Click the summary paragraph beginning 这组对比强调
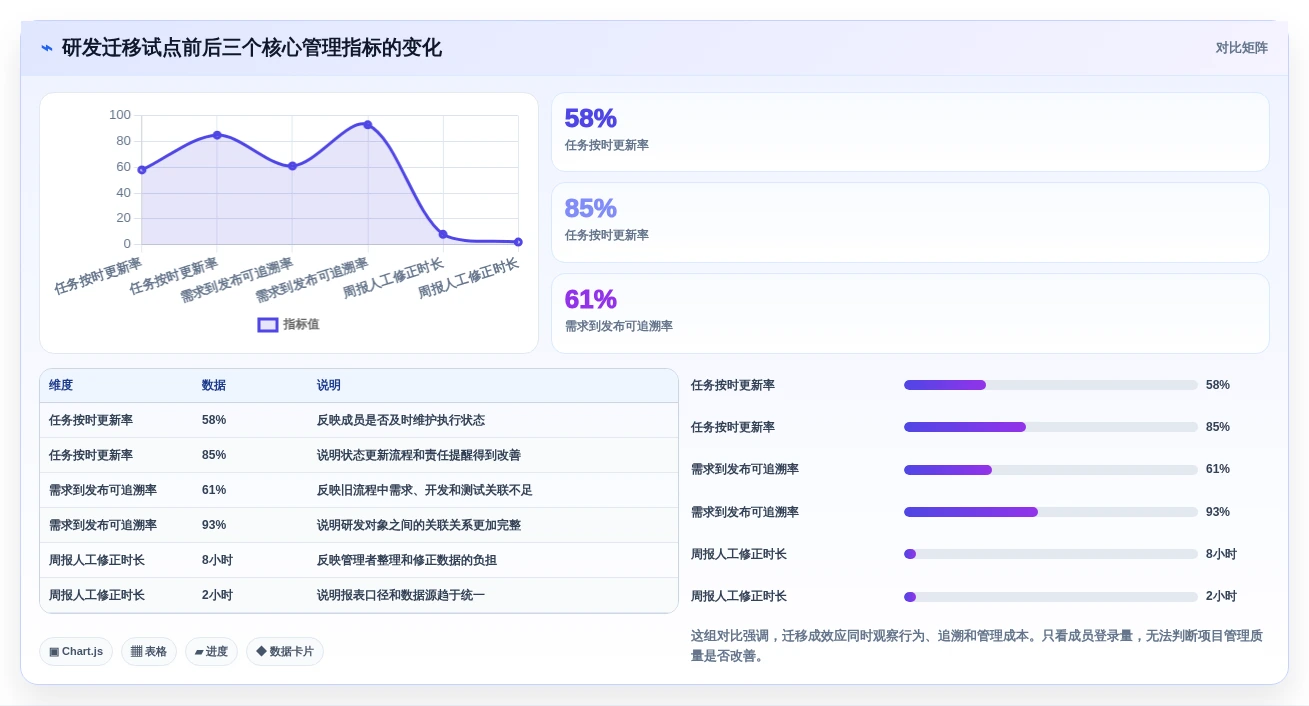The width and height of the screenshot is (1309, 706). coord(977,646)
